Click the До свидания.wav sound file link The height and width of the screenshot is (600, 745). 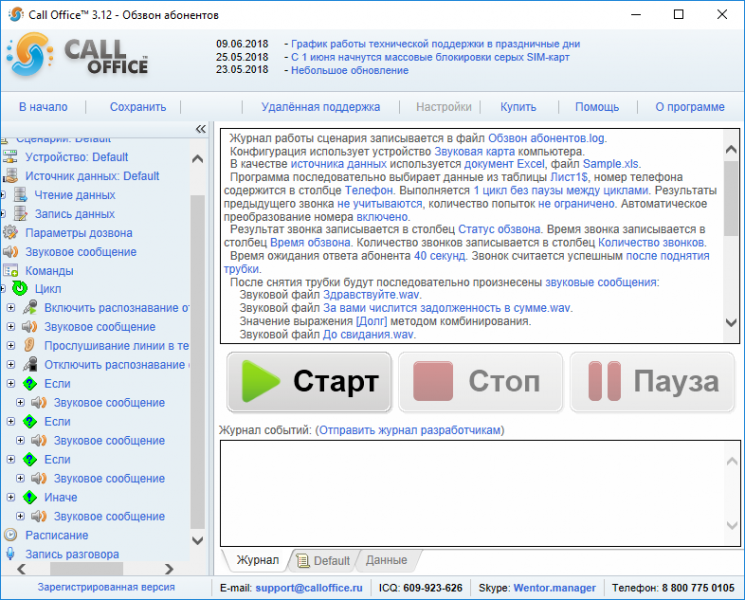(x=369, y=334)
